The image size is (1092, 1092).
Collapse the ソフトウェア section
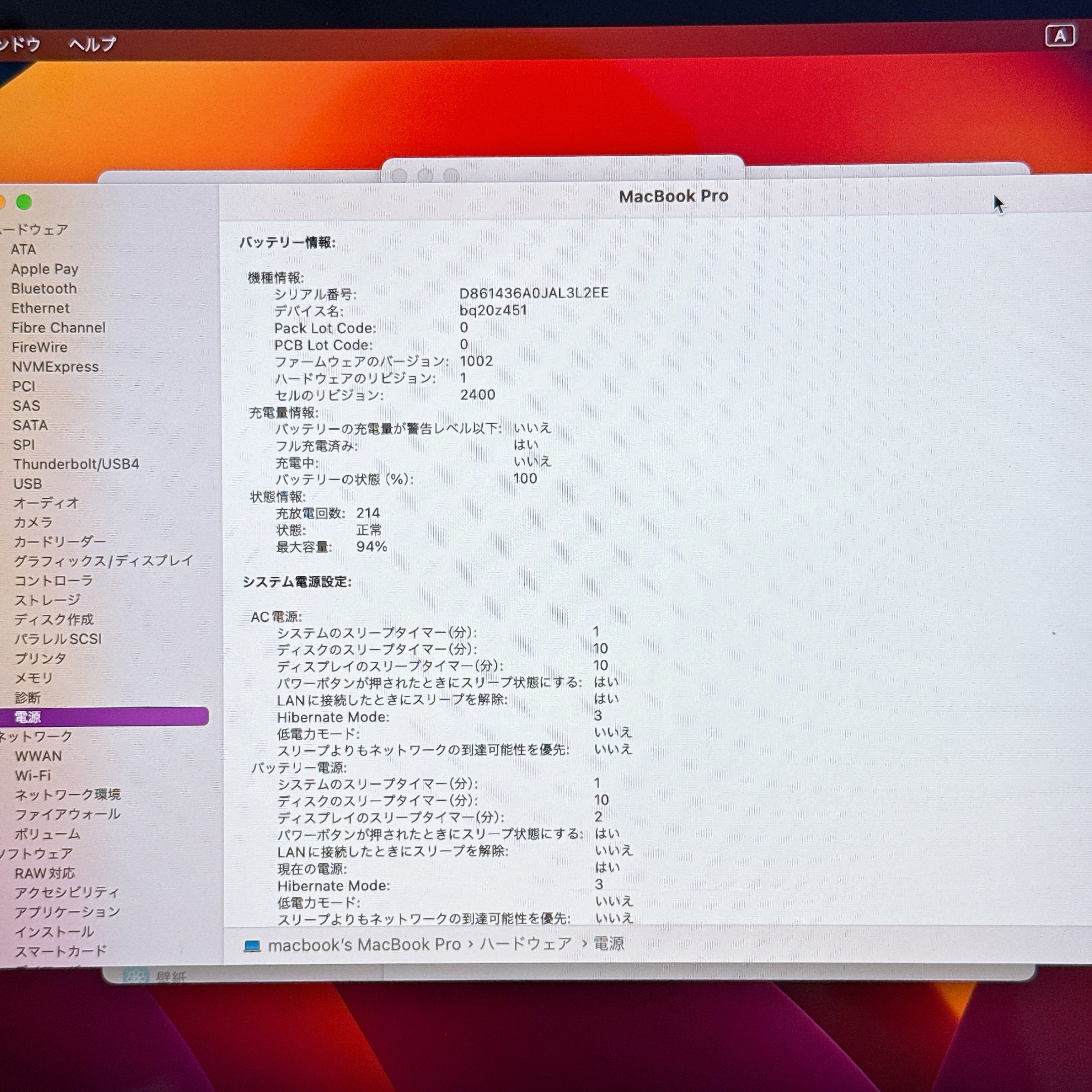coord(37,853)
